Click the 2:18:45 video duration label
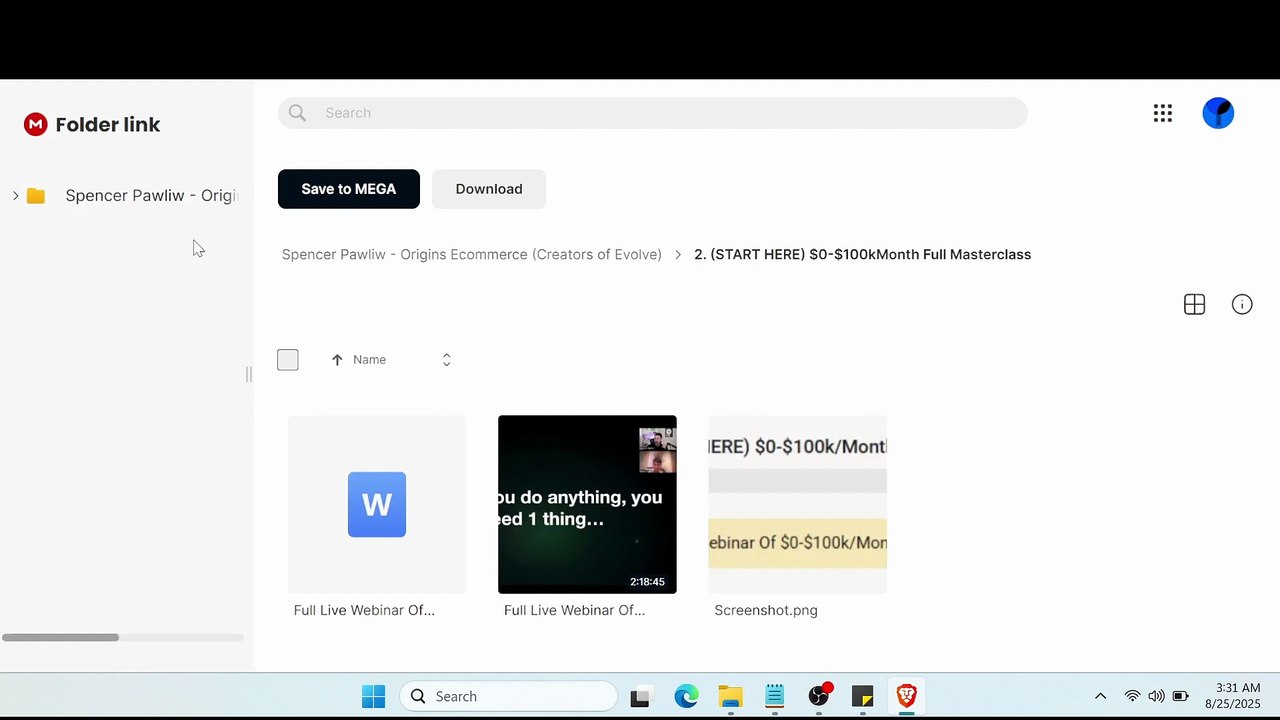 point(647,581)
